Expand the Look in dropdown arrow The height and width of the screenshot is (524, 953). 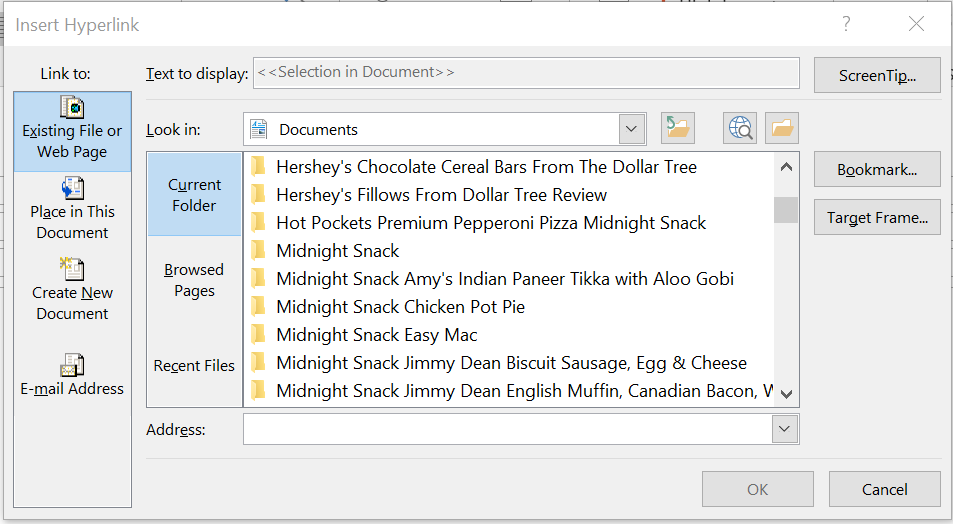tap(631, 129)
